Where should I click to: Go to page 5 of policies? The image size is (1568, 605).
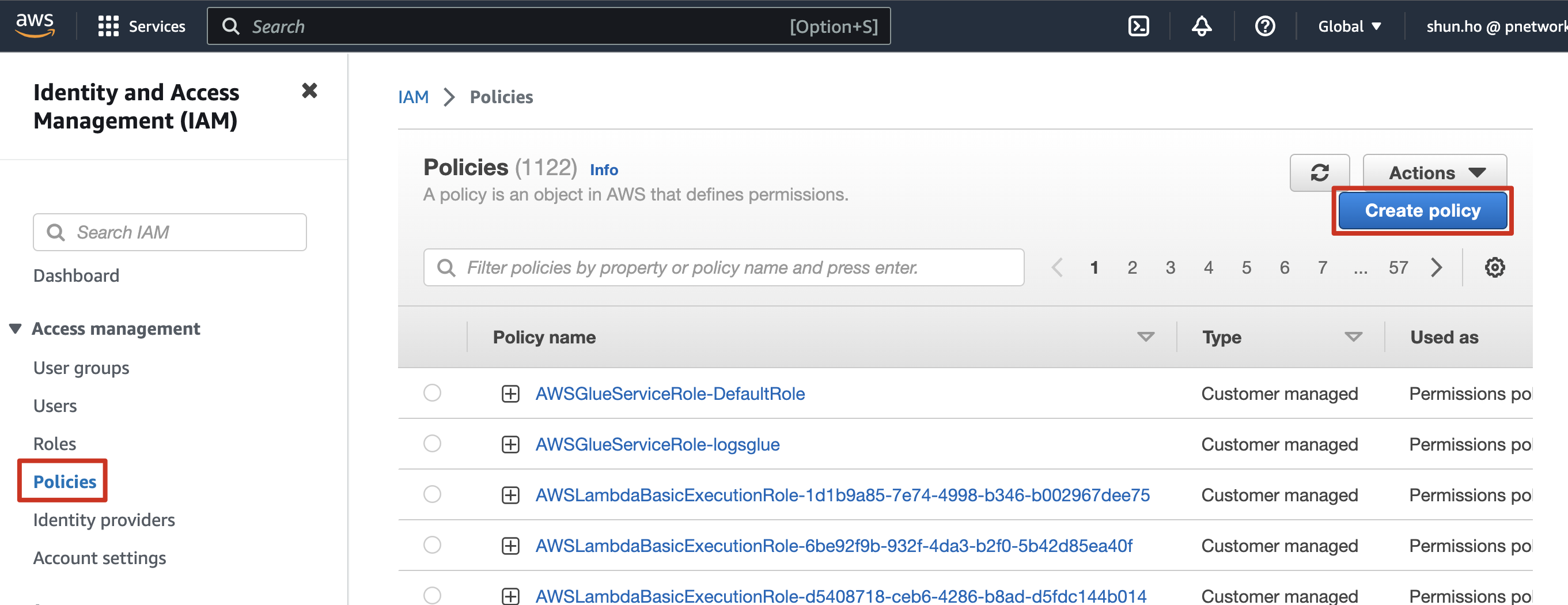tap(1246, 267)
